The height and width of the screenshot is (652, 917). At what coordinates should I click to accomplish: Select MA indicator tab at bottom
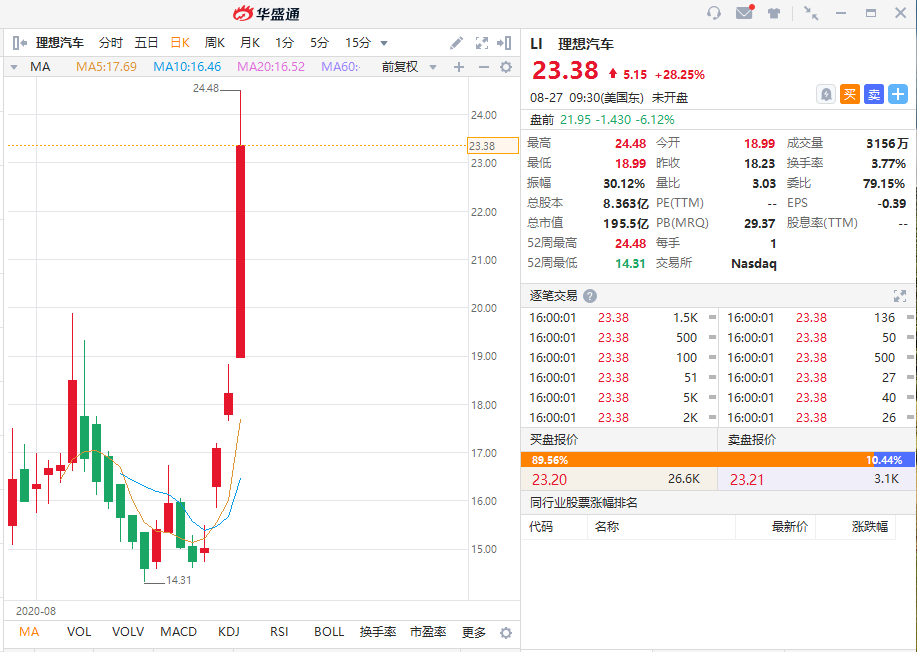tap(29, 632)
